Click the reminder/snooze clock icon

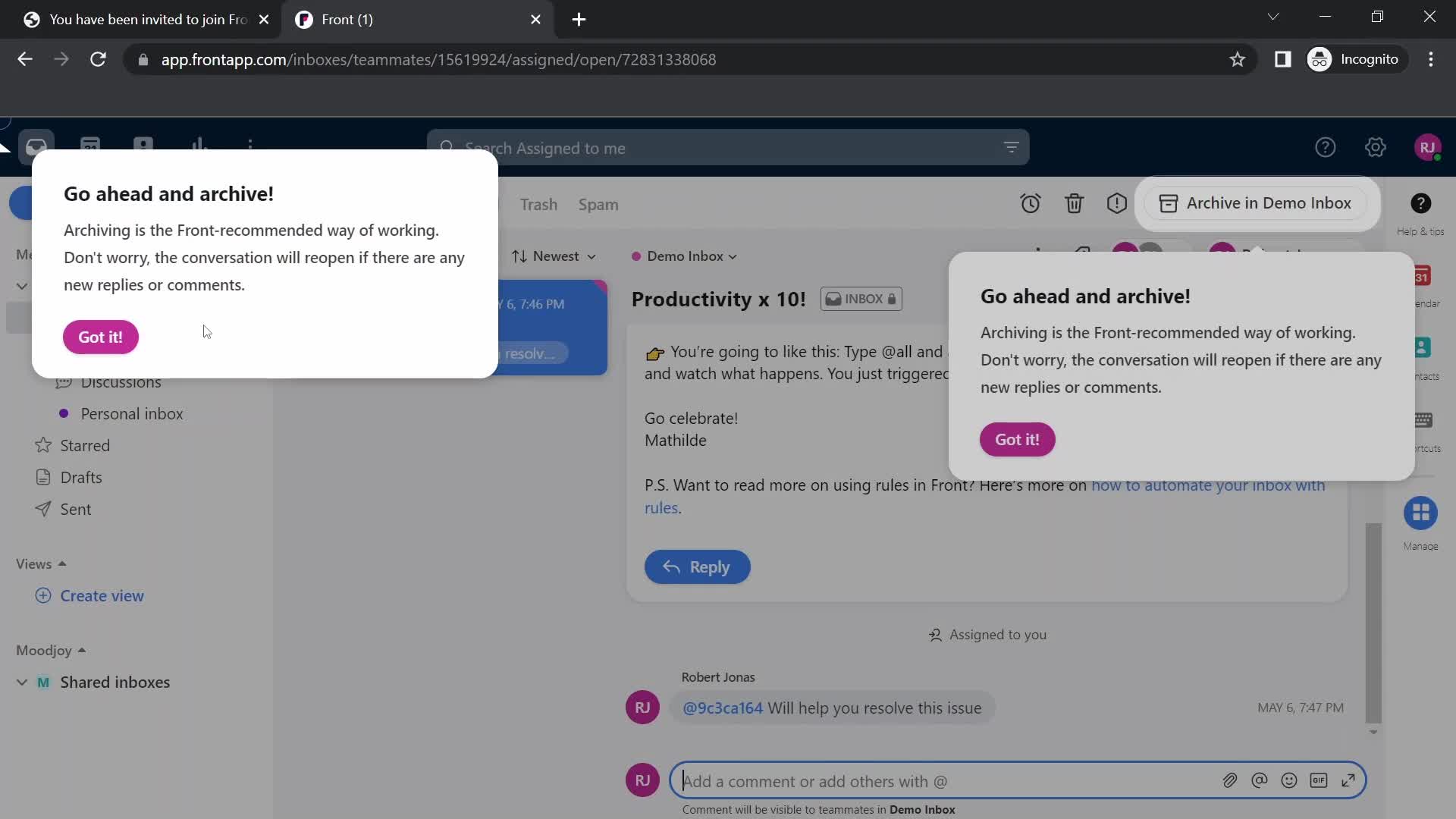[x=1030, y=203]
